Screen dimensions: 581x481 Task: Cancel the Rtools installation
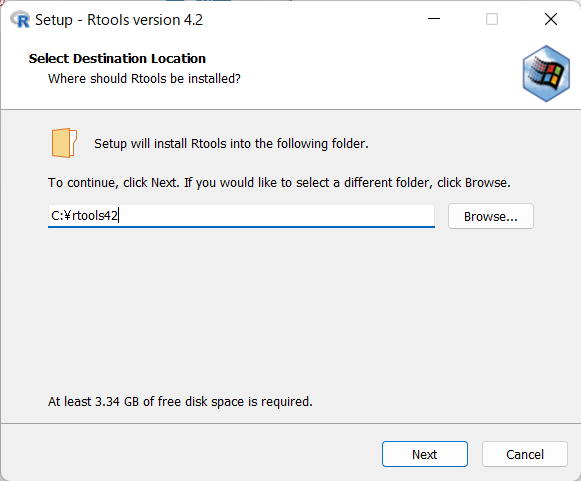(525, 454)
